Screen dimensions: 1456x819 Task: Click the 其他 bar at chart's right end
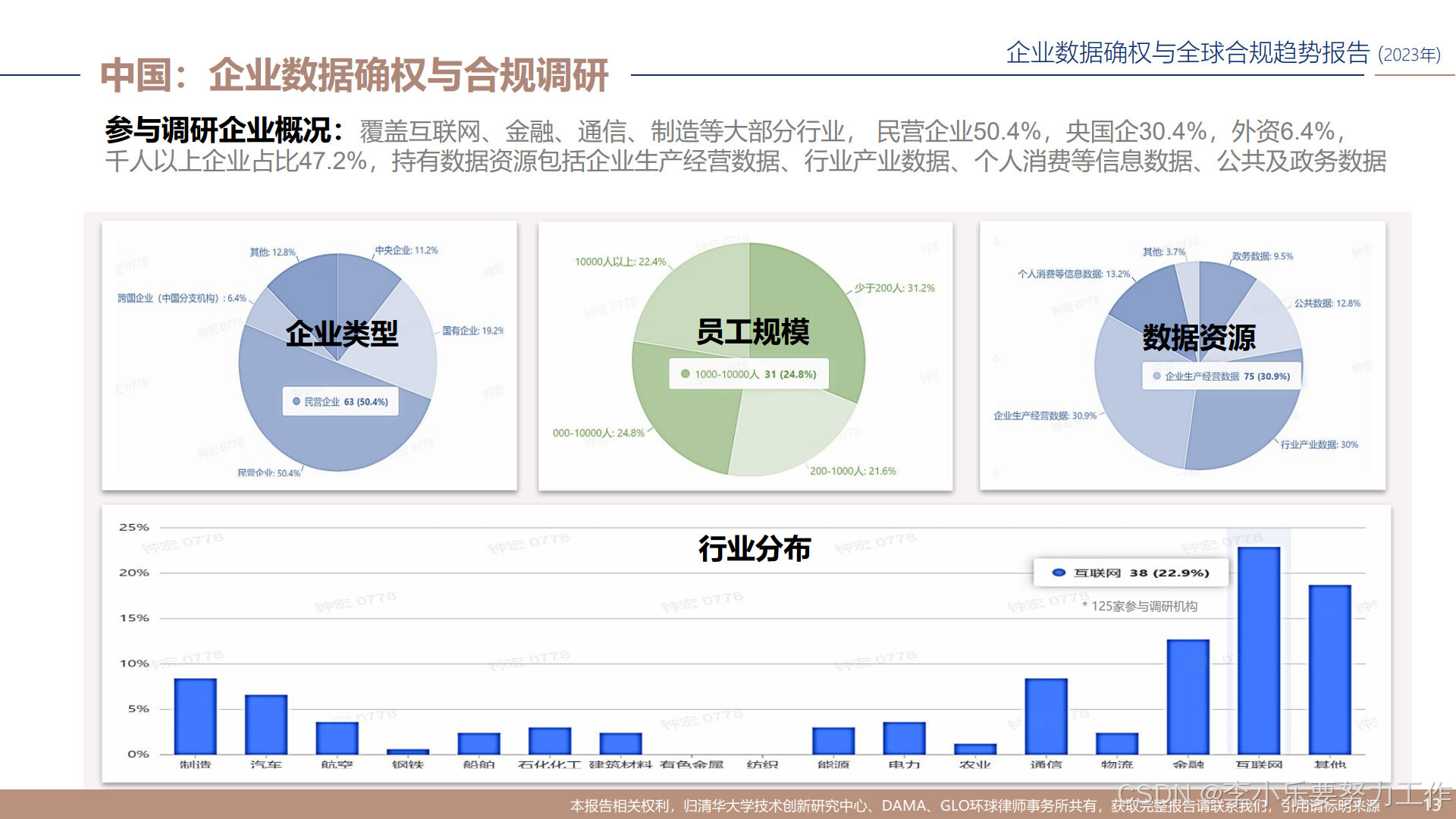tap(1329, 669)
